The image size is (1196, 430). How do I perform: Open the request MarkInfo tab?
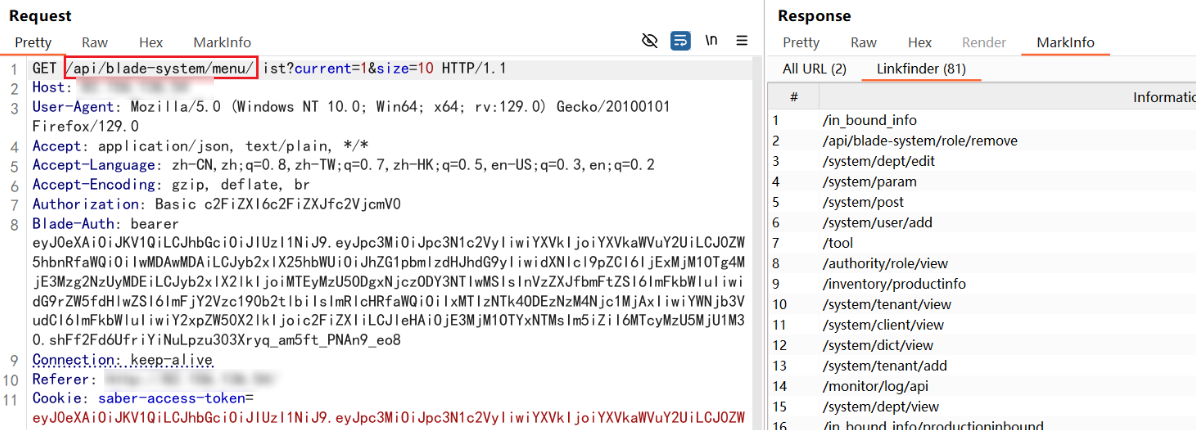click(x=222, y=43)
